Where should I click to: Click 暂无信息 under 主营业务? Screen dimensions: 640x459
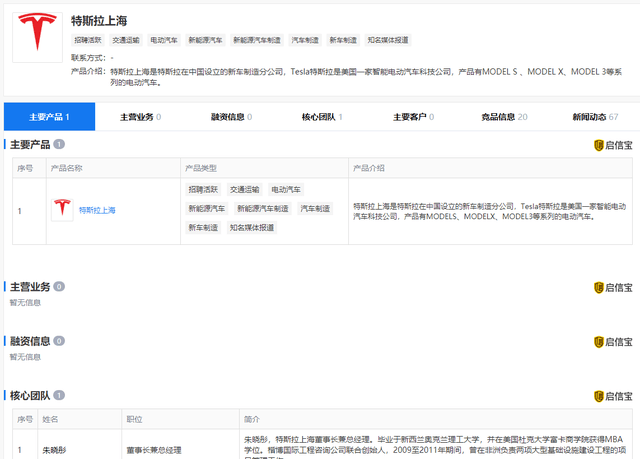[25, 303]
